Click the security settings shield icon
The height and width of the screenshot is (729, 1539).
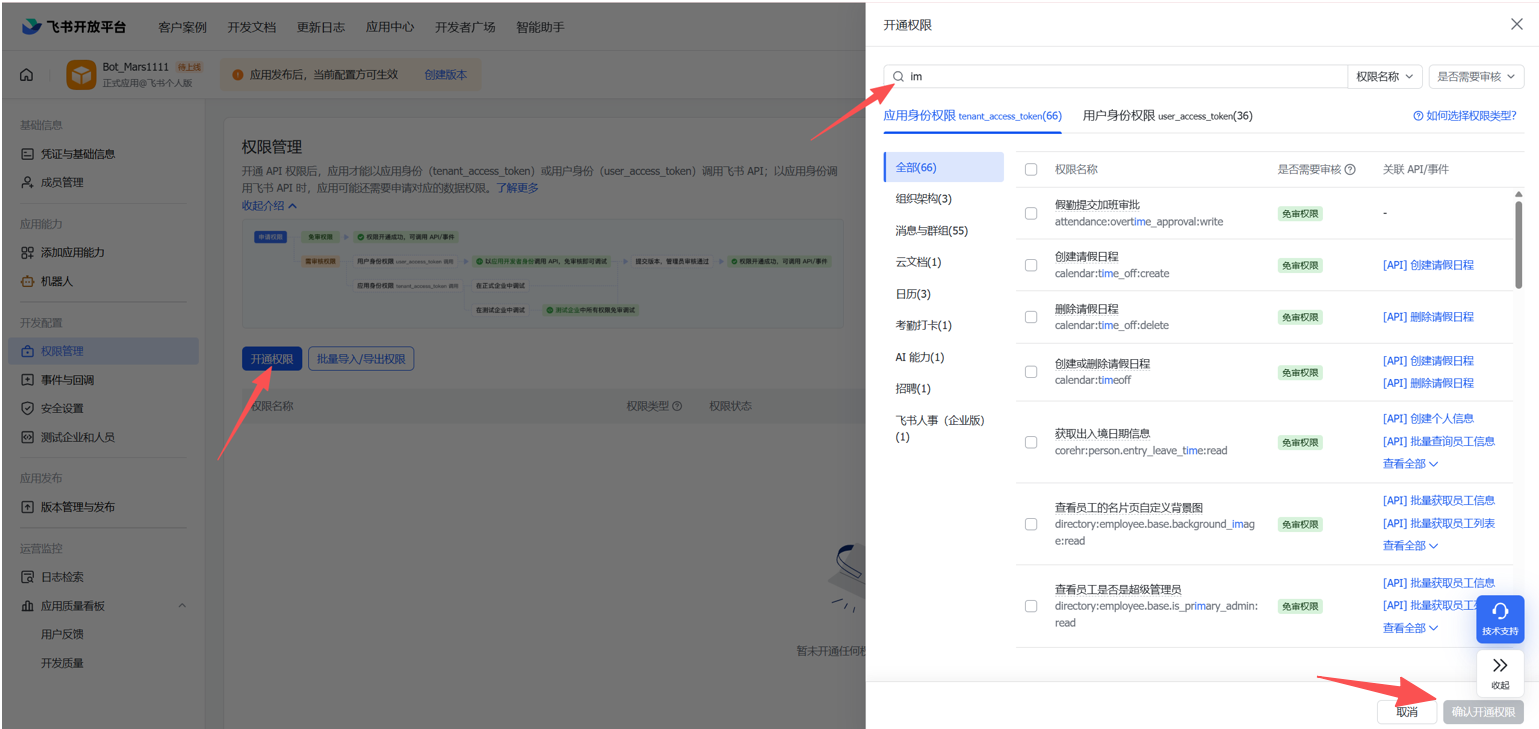coord(27,408)
